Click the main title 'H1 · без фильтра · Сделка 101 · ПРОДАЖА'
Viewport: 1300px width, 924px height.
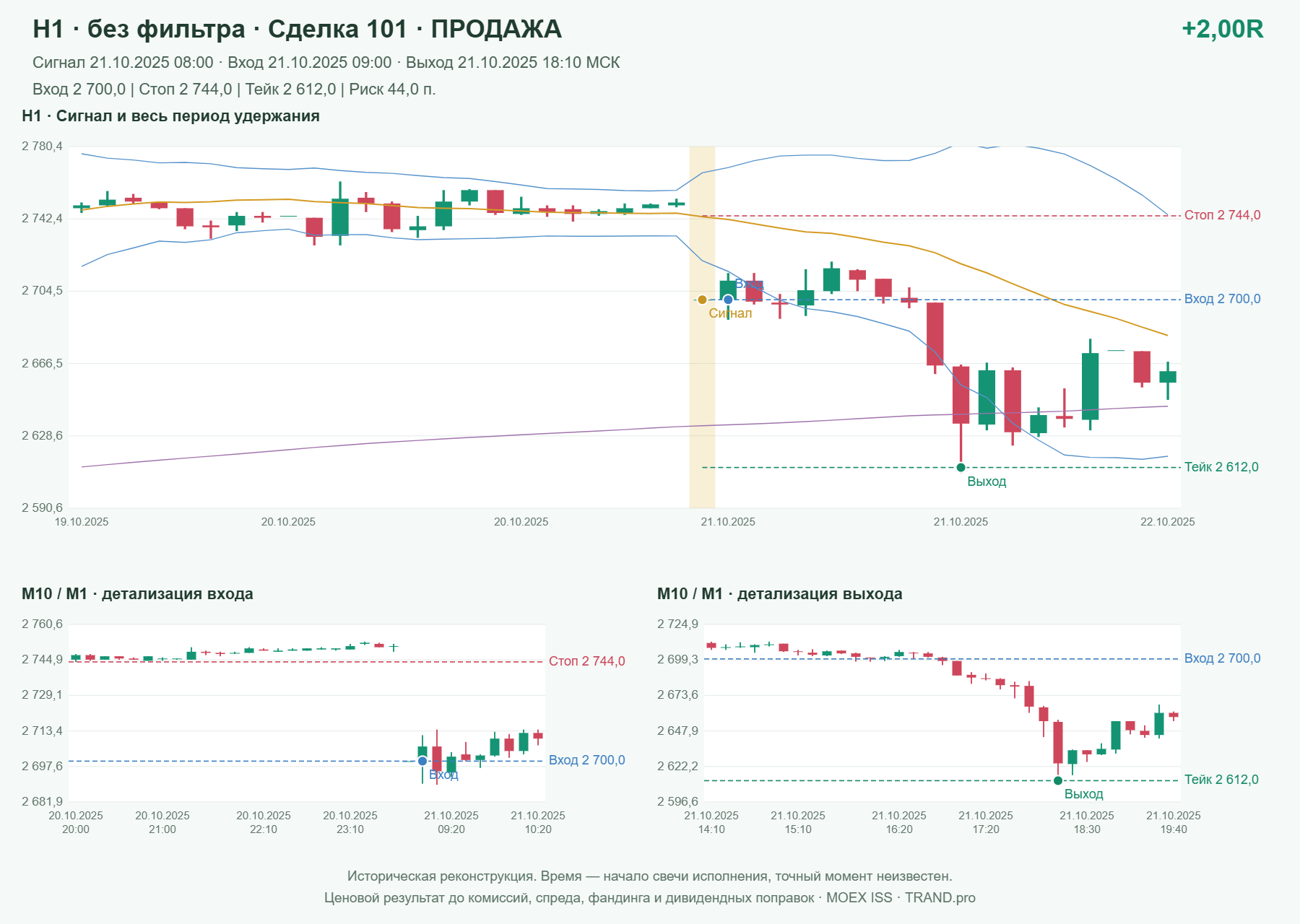pyautogui.click(x=297, y=29)
